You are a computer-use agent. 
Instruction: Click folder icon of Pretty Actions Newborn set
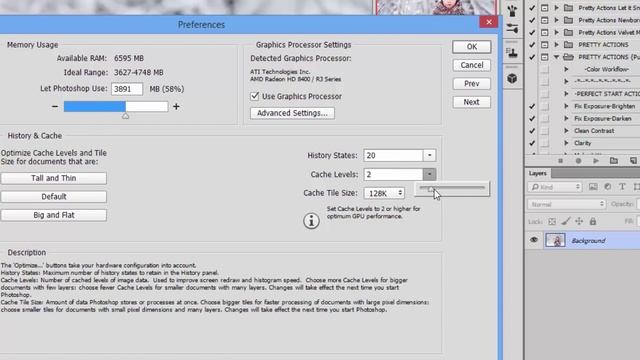tap(568, 20)
